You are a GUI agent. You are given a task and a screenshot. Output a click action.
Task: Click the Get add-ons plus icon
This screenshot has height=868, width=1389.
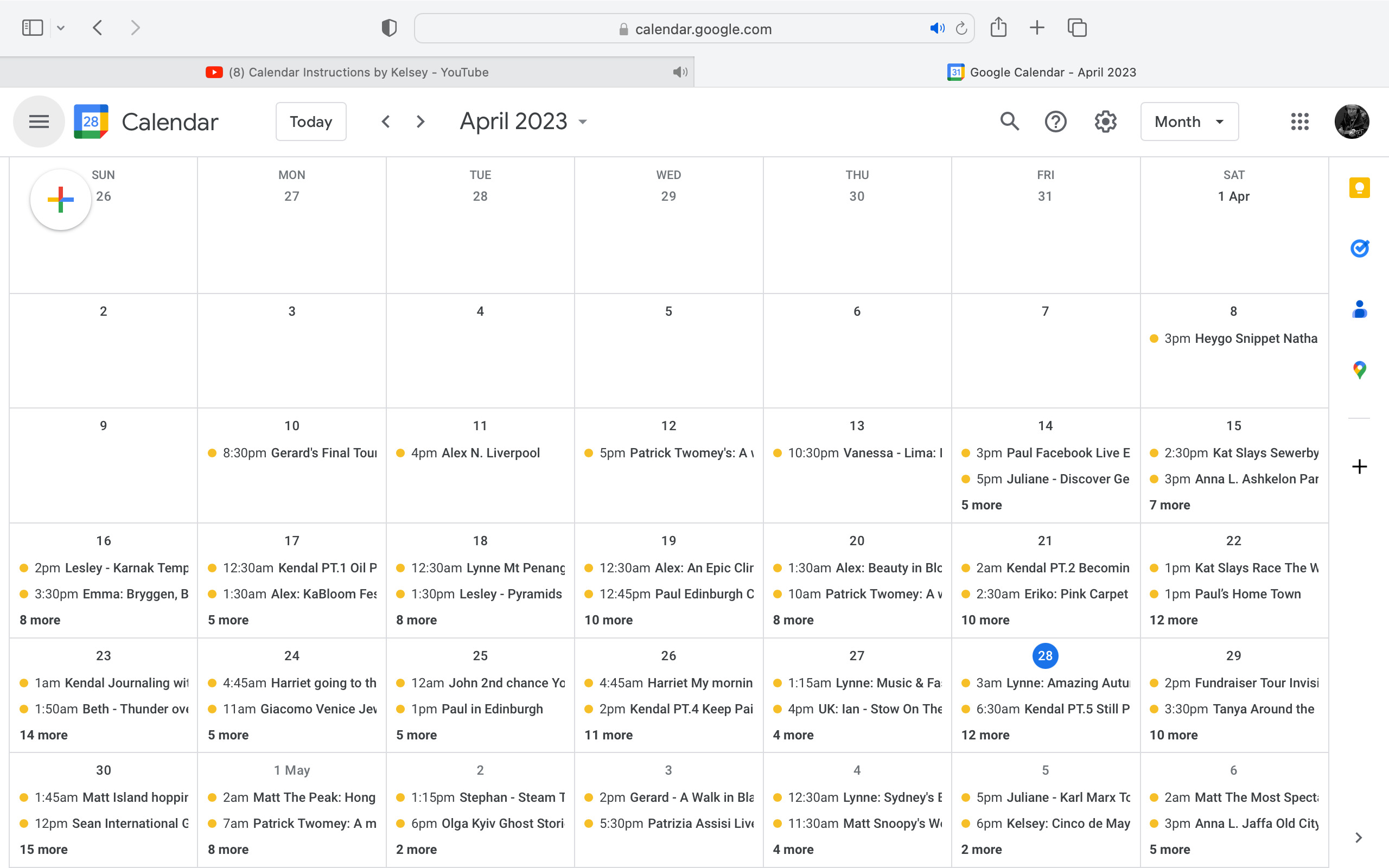point(1359,467)
